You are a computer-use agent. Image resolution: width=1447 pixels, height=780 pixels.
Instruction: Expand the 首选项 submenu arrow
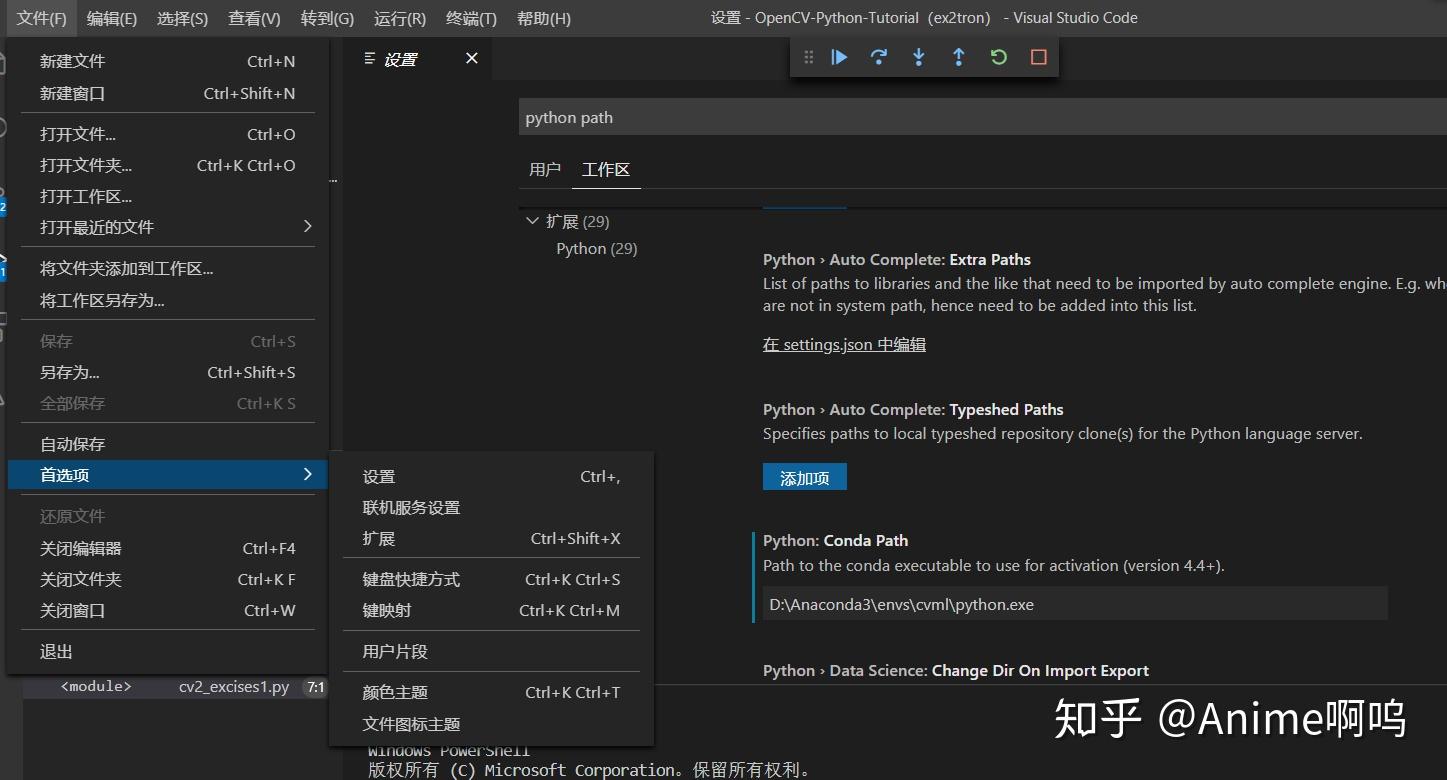[x=307, y=475]
